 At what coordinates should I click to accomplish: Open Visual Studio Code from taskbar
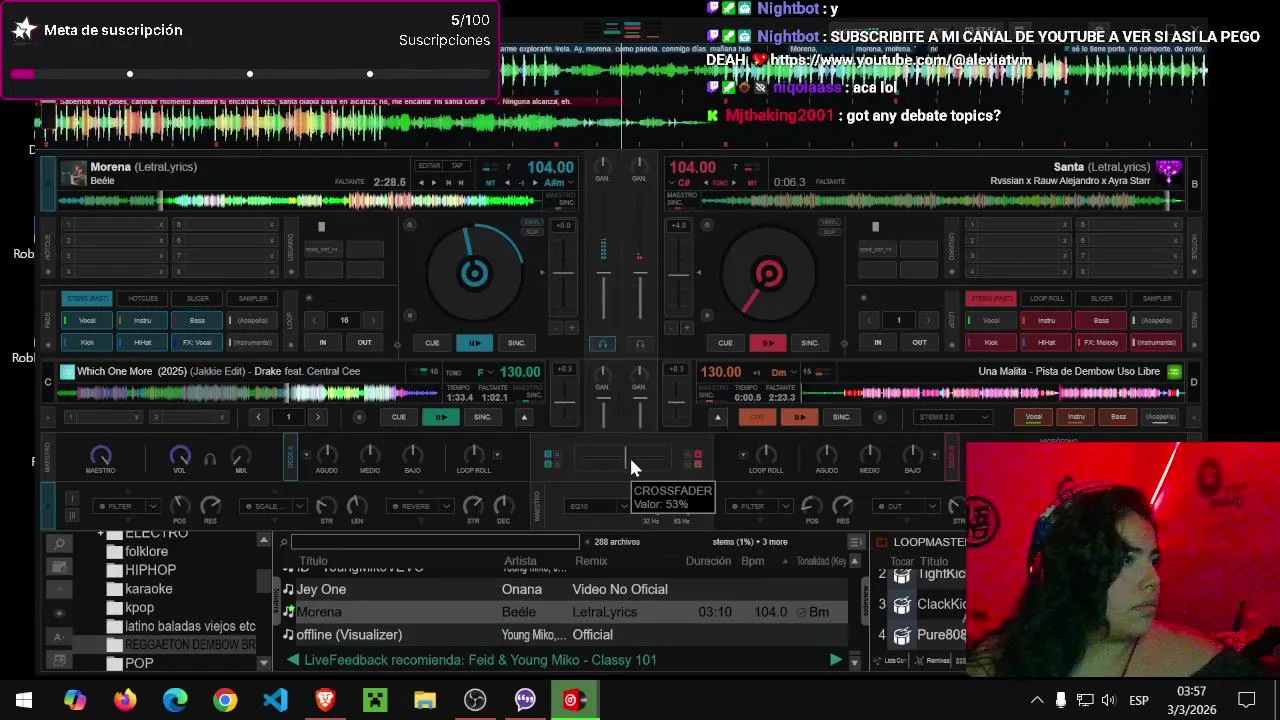pos(275,700)
